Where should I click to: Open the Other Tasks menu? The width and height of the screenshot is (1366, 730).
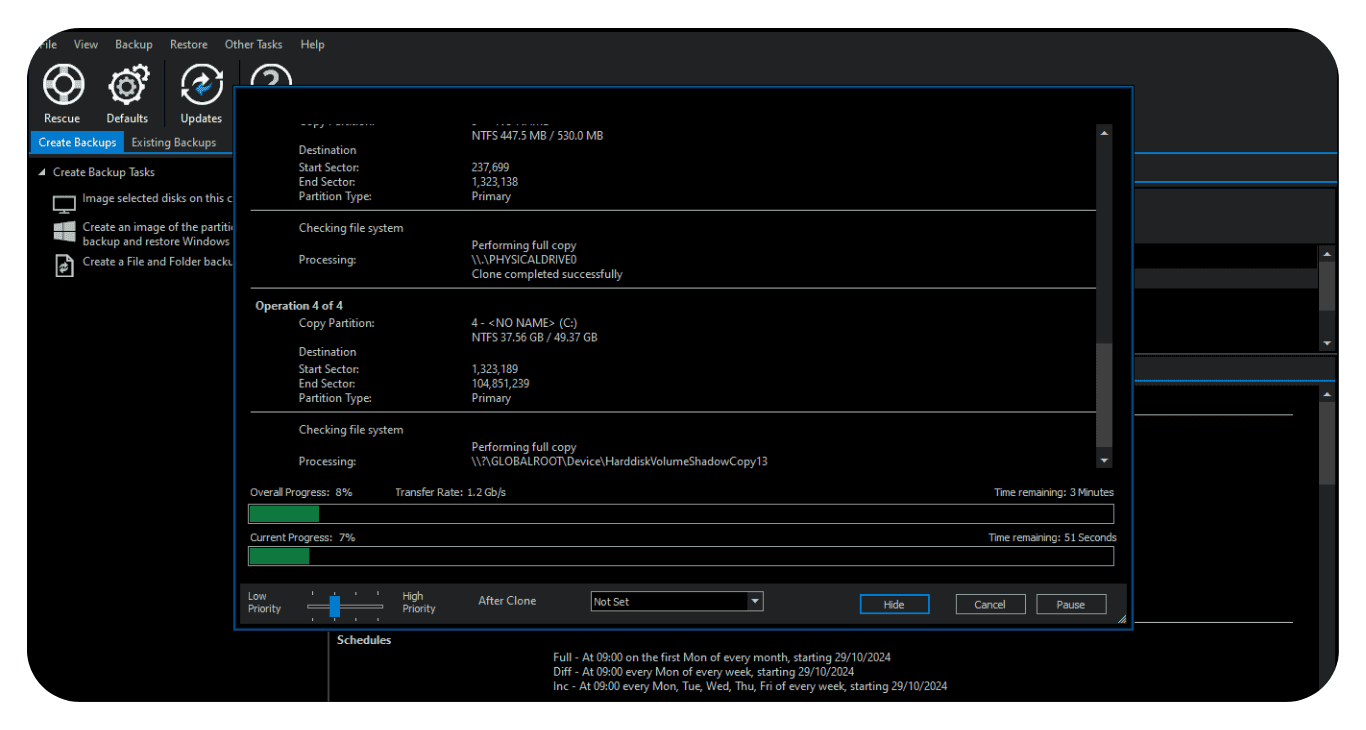(253, 44)
